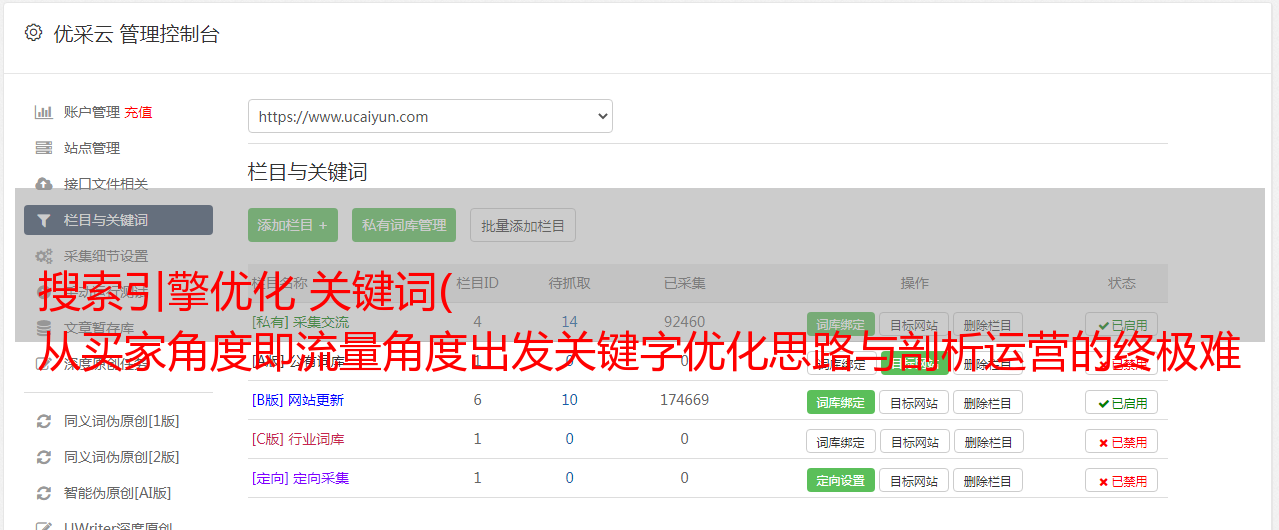Click 词库绑定 for the 网站更新 row

tap(841, 402)
